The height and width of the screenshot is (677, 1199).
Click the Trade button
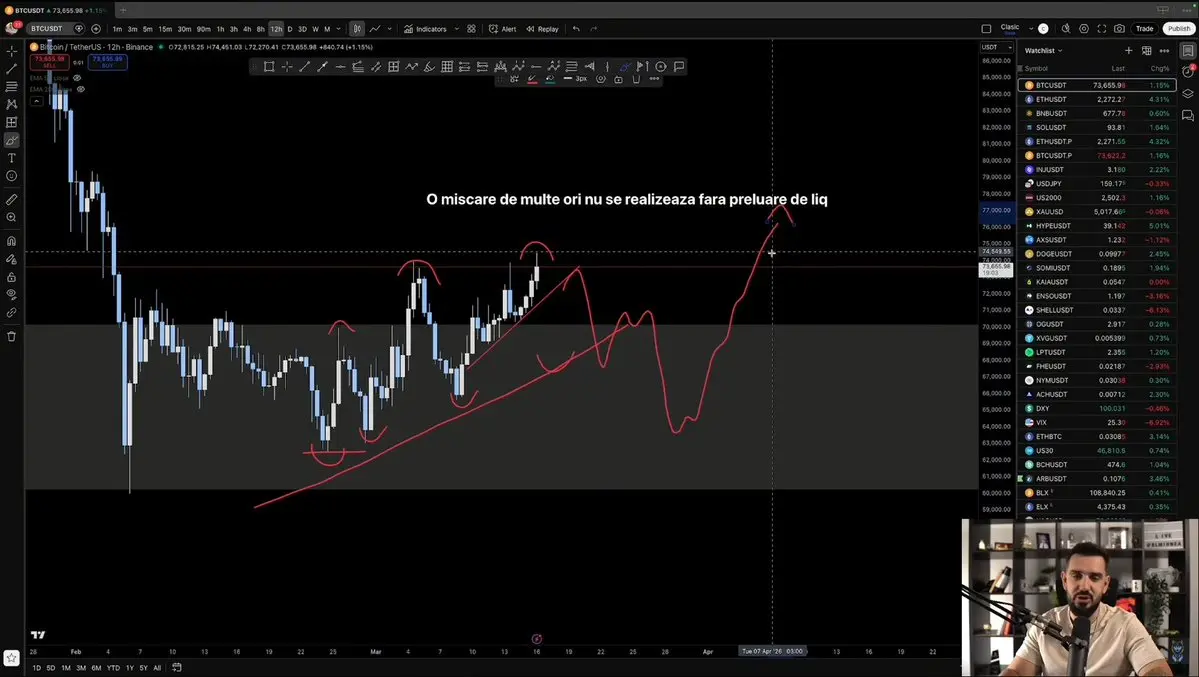pos(1144,29)
